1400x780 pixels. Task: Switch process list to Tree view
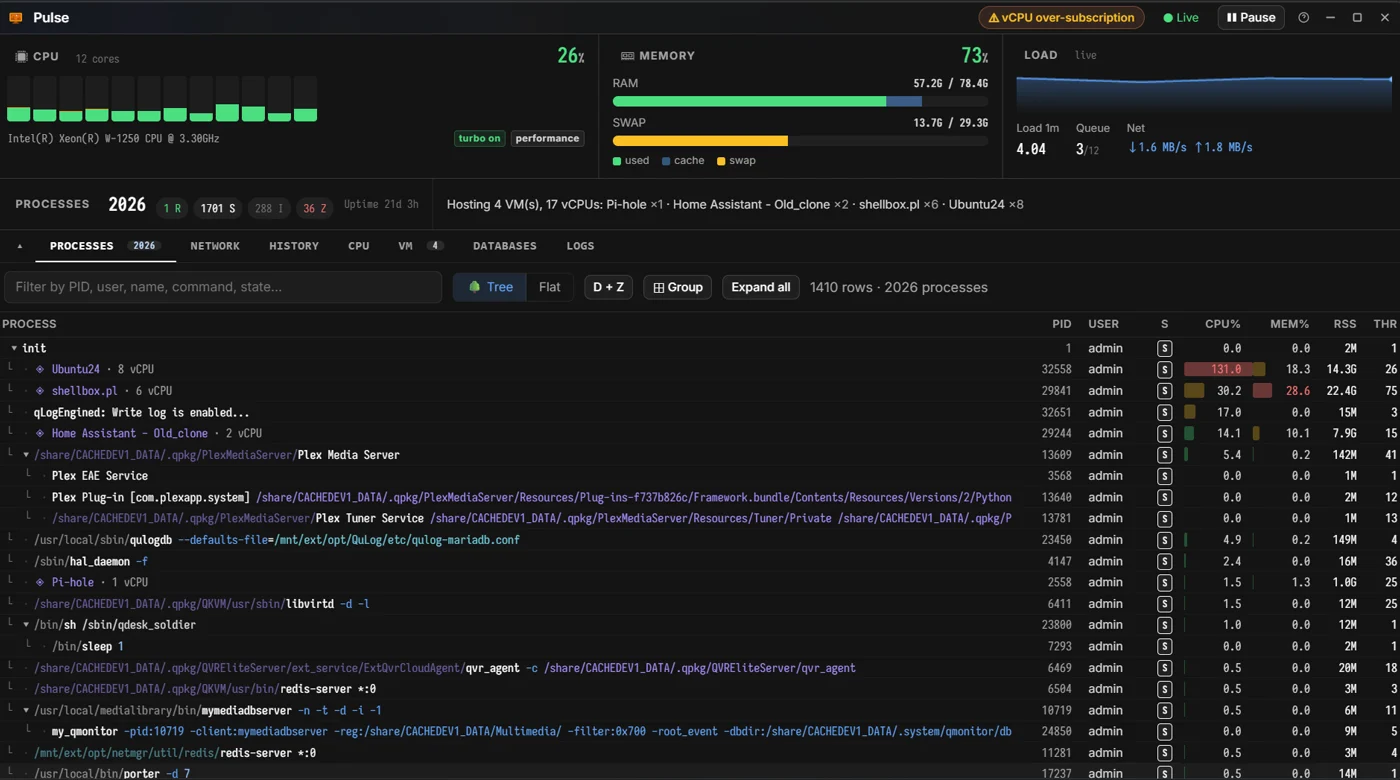click(490, 287)
